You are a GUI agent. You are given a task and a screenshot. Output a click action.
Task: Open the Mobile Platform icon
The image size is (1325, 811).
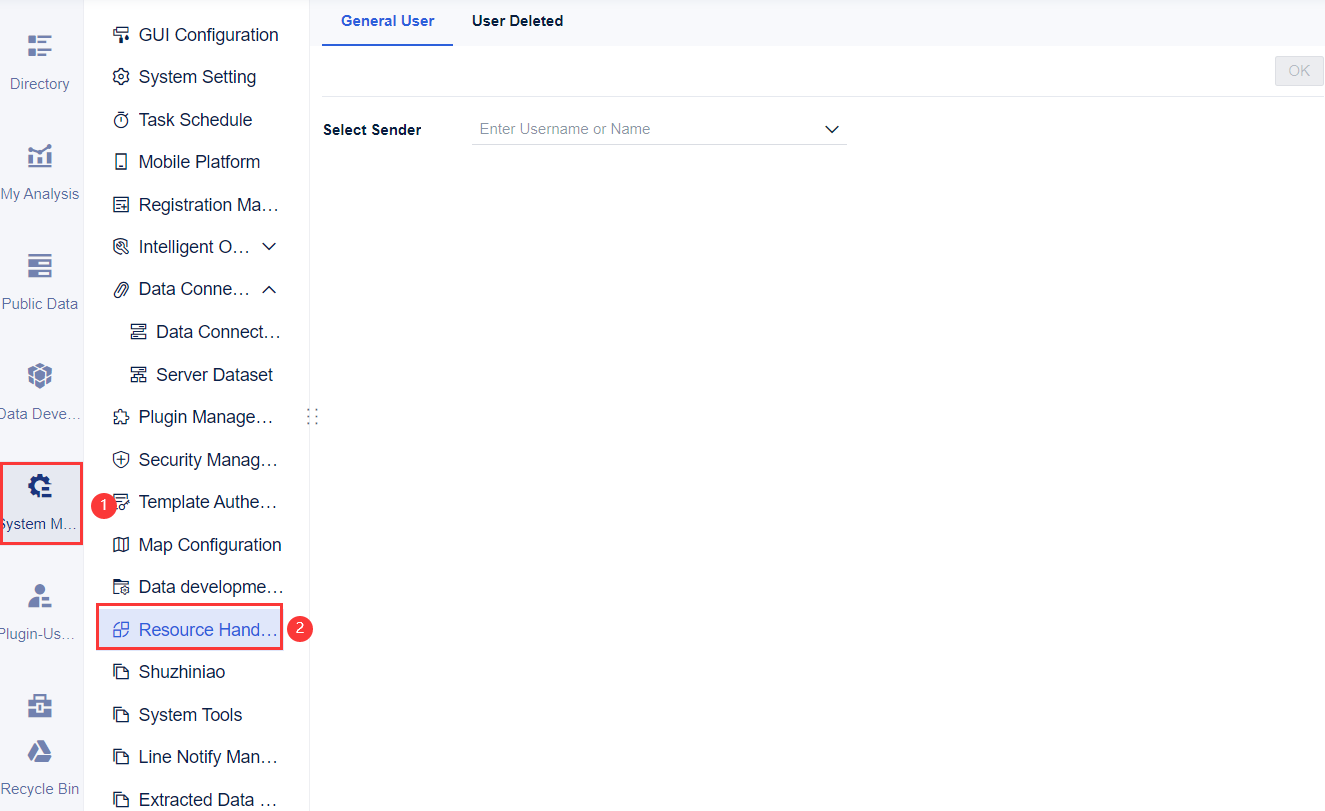click(x=121, y=161)
